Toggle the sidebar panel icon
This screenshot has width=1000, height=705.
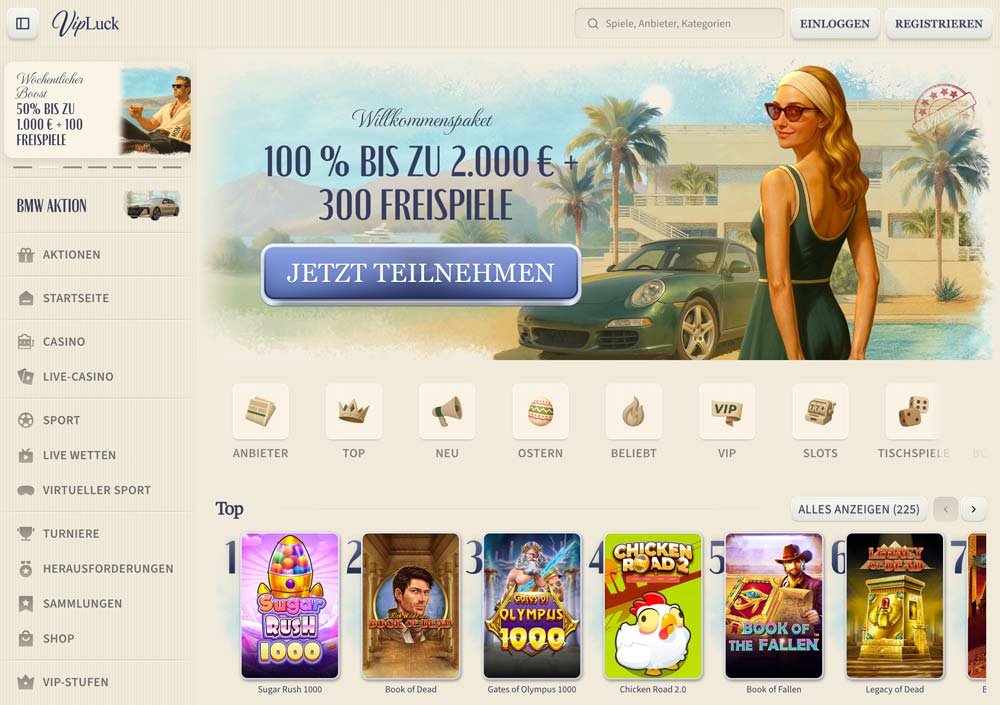pyautogui.click(x=23, y=24)
